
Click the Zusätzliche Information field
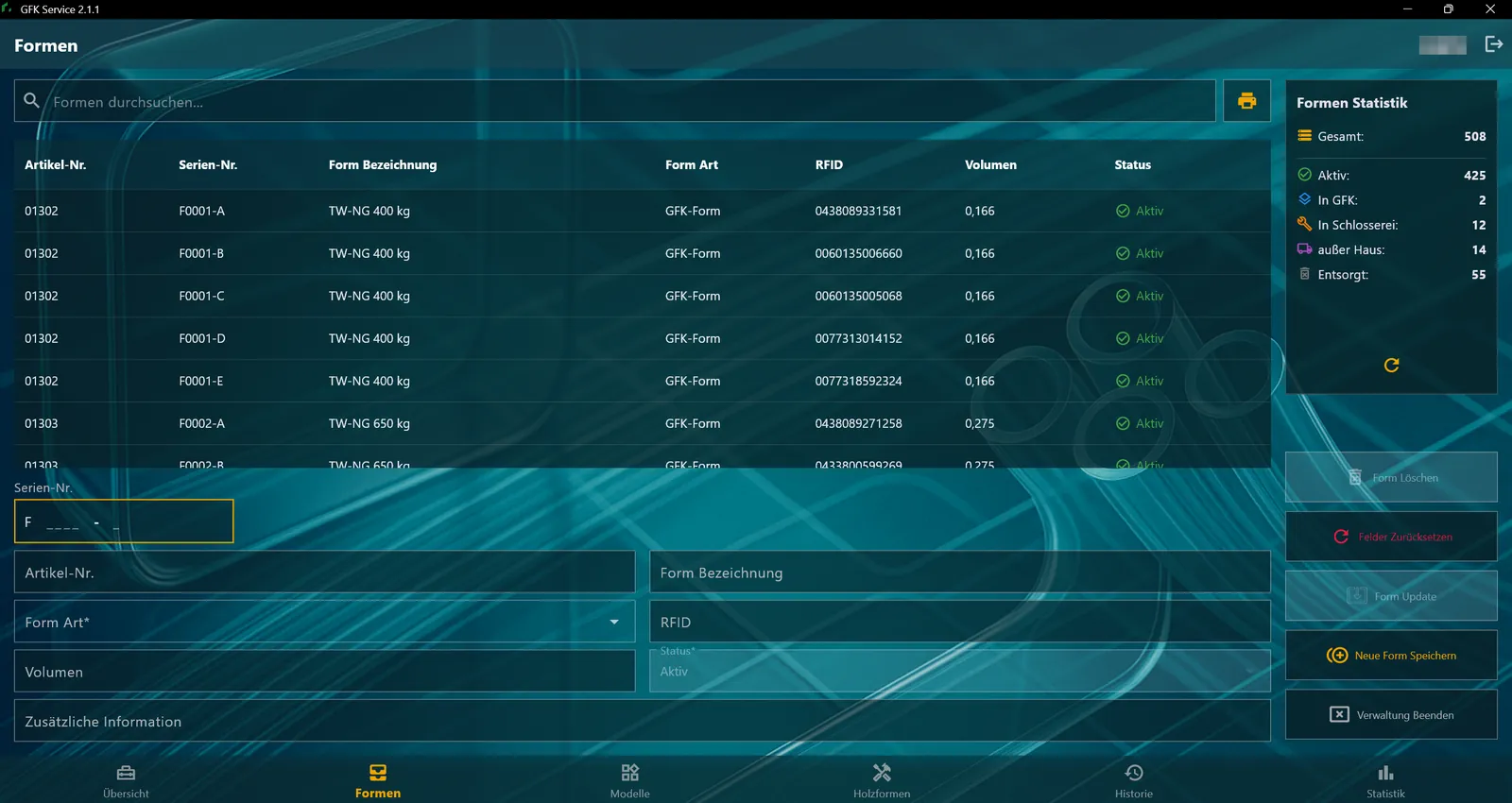pyautogui.click(x=642, y=721)
